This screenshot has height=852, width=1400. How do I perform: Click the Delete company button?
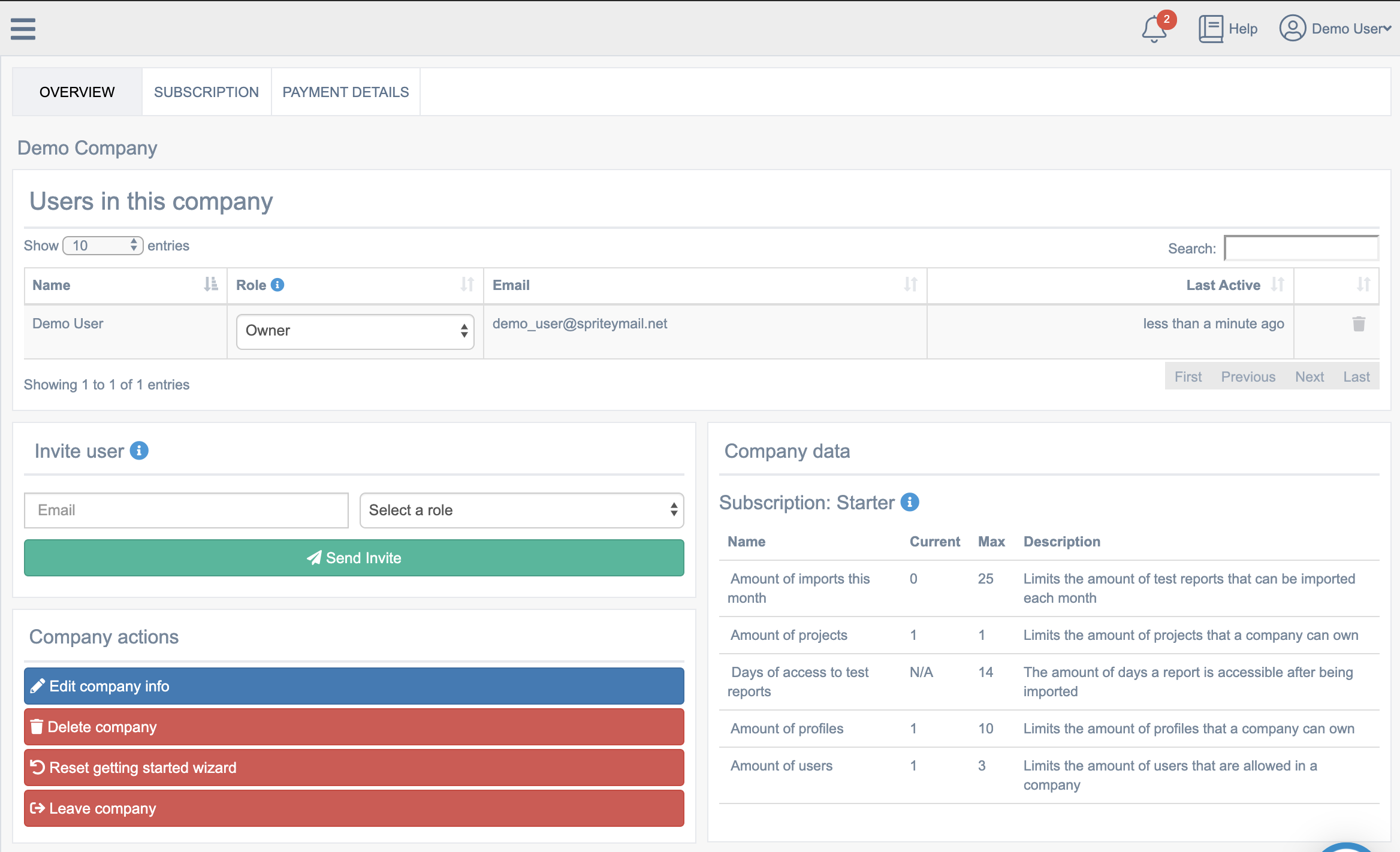[354, 727]
